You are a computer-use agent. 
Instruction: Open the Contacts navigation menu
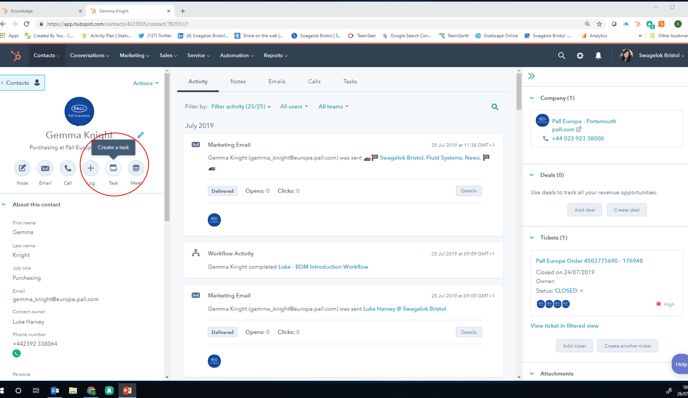[47, 56]
